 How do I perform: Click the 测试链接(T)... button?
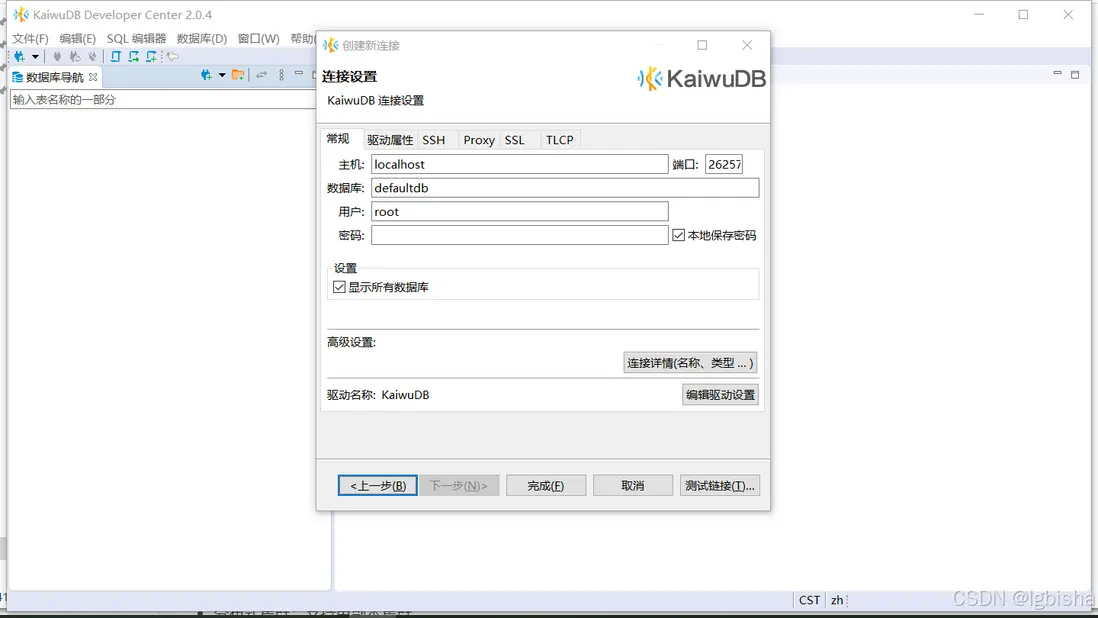click(x=720, y=486)
